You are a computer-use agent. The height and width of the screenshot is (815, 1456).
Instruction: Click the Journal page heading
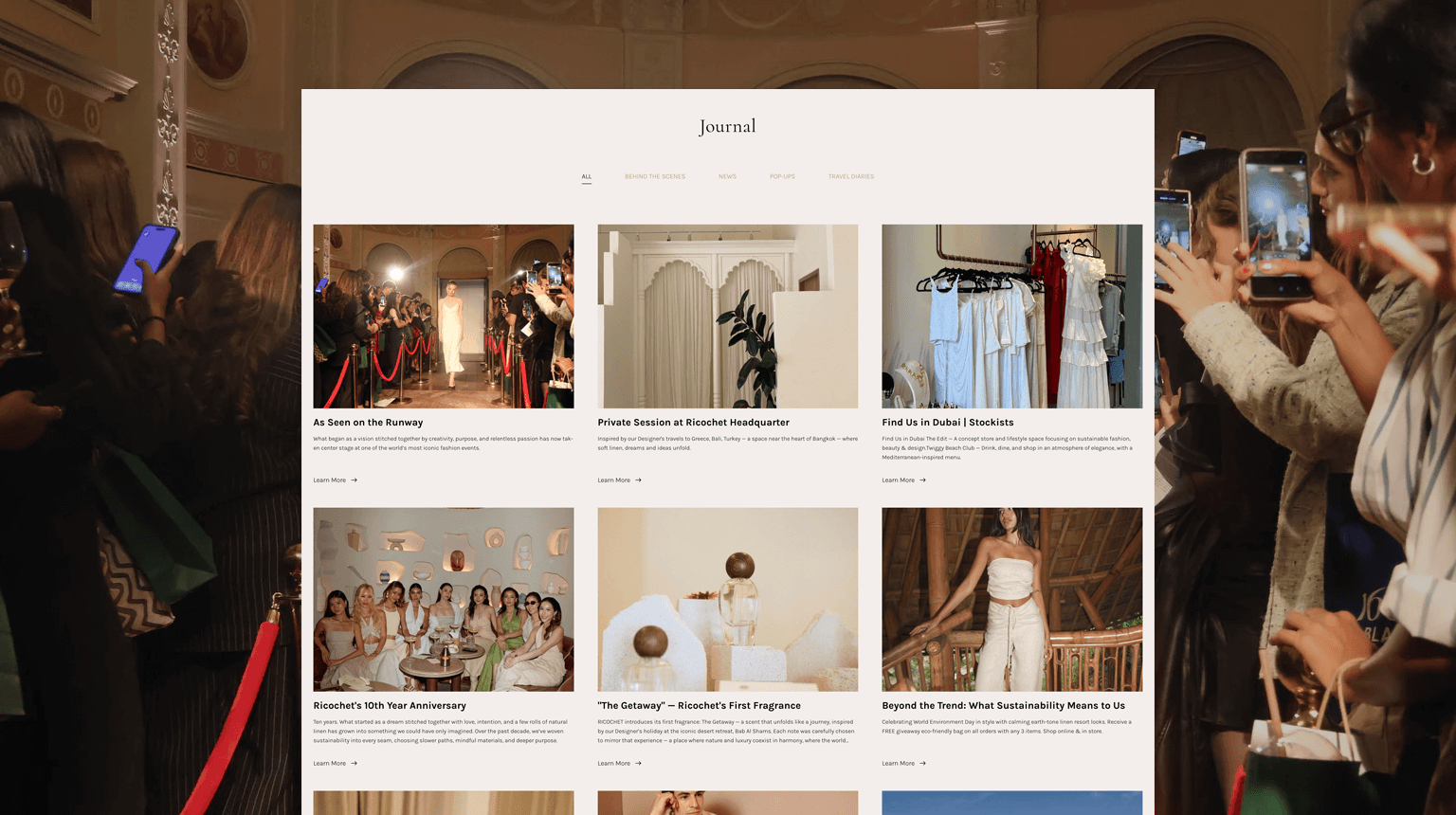pyautogui.click(x=728, y=126)
